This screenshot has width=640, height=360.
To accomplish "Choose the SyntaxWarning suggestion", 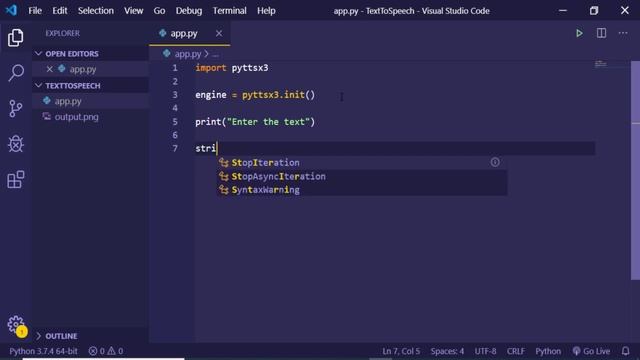I will tap(362, 190).
